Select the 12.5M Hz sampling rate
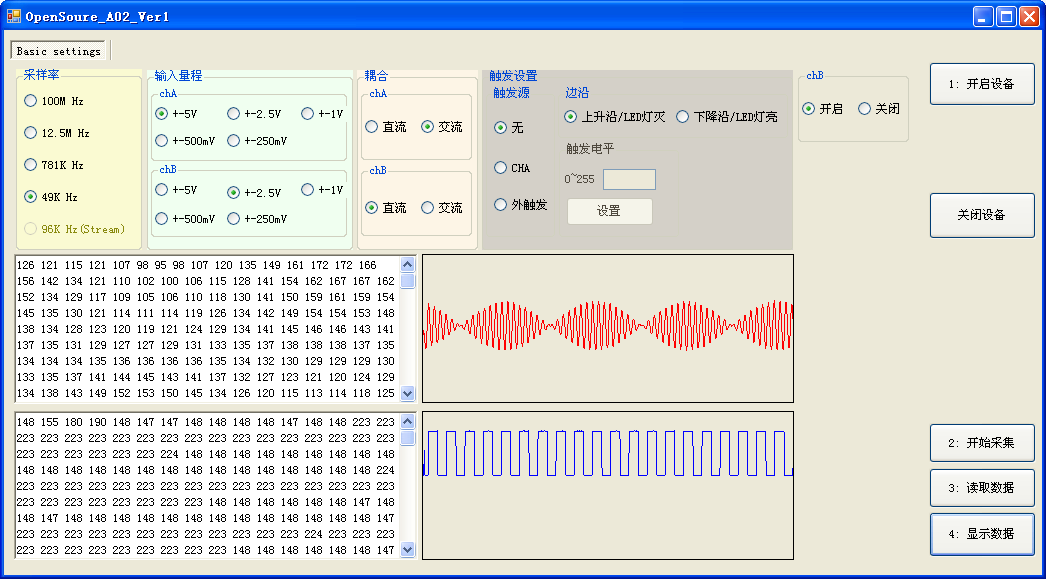This screenshot has width=1046, height=579. [x=56, y=133]
